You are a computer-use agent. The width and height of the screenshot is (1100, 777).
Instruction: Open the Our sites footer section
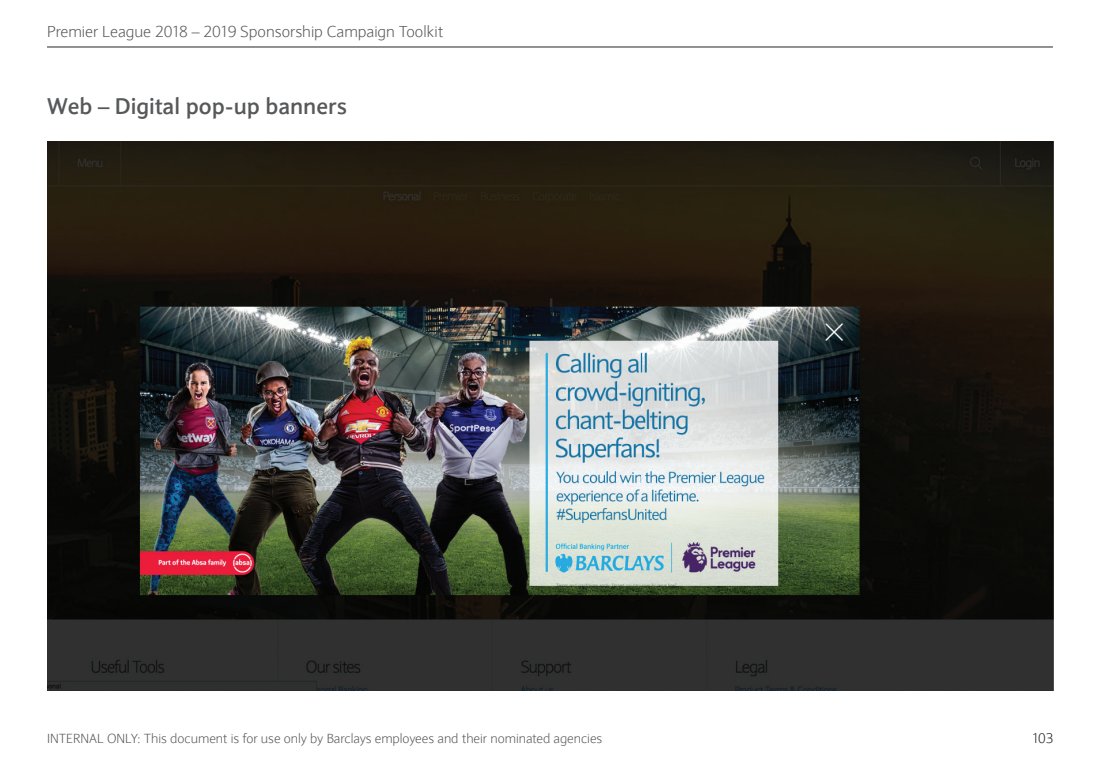pyautogui.click(x=332, y=667)
